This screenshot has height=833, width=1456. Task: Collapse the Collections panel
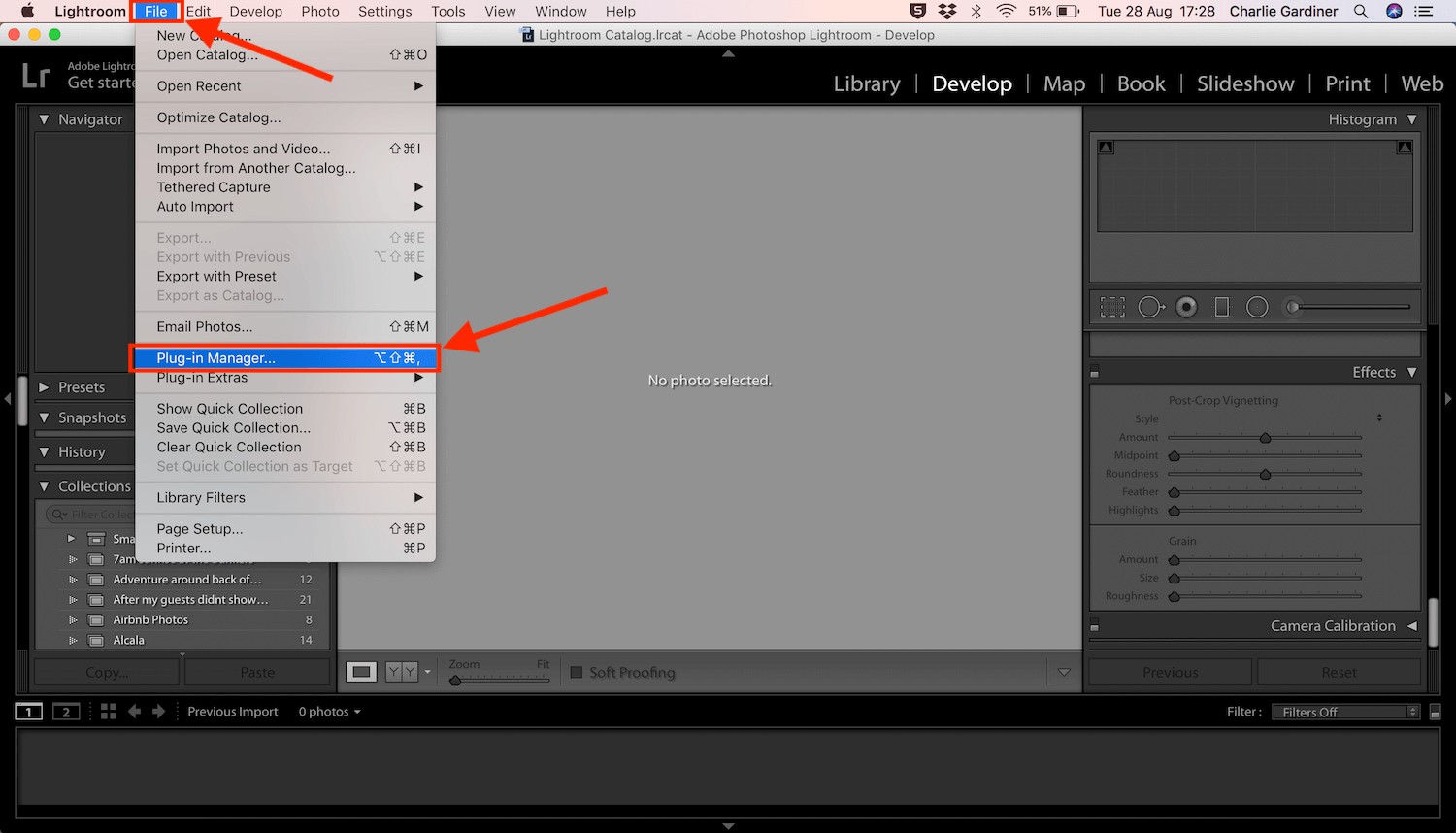click(44, 485)
